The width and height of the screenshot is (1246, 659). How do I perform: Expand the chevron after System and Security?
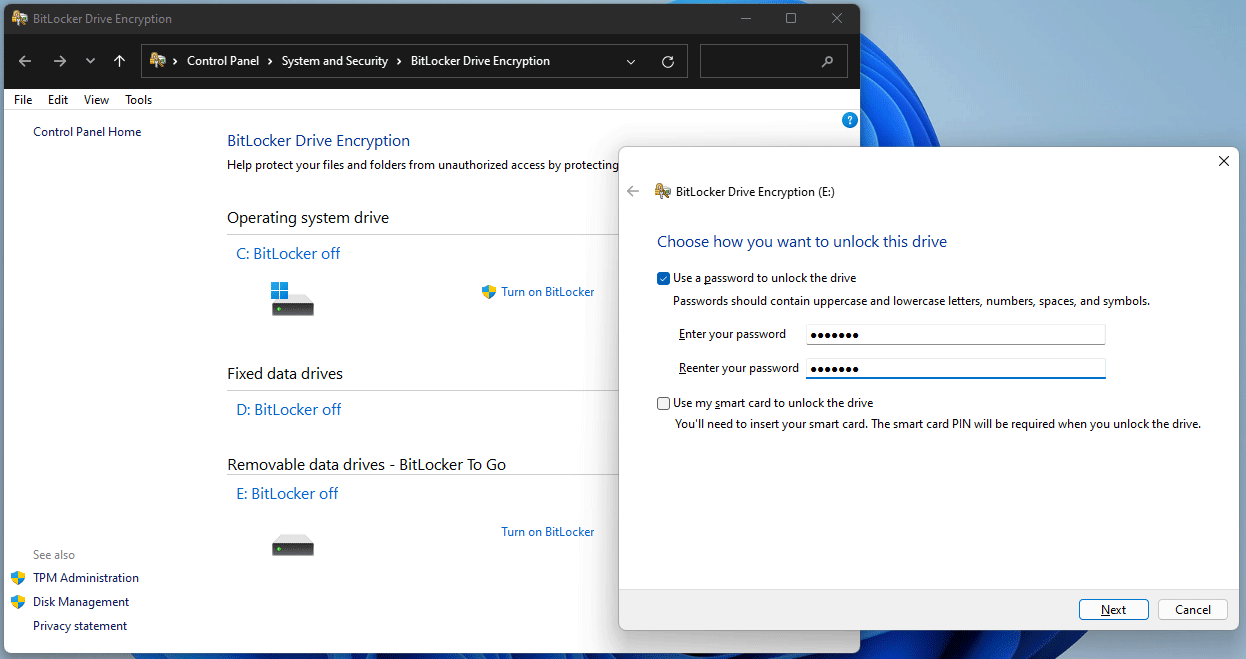pos(399,61)
